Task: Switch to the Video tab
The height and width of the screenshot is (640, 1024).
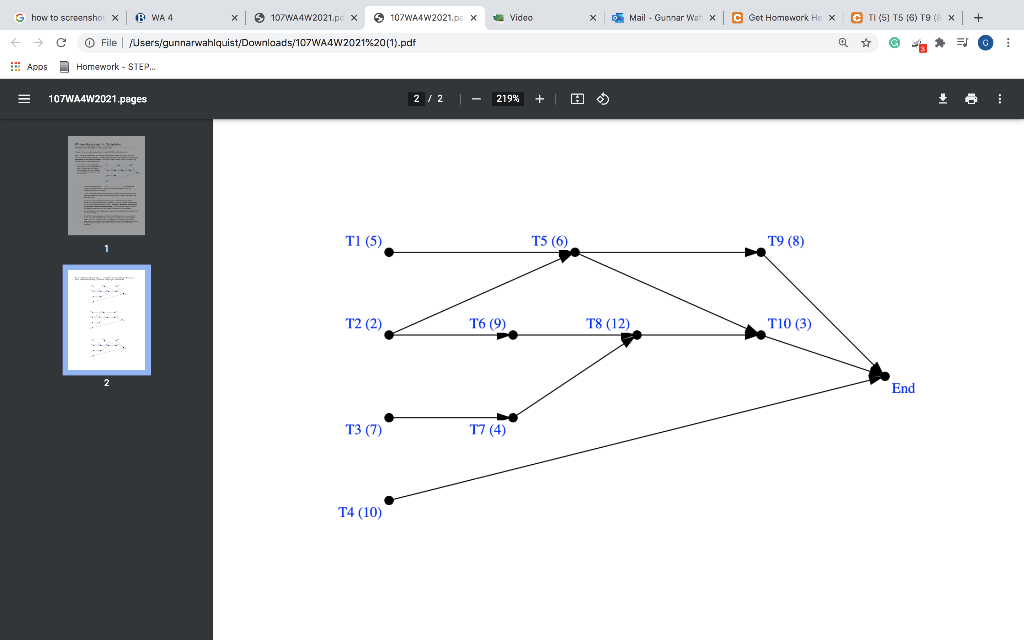Action: (x=545, y=18)
